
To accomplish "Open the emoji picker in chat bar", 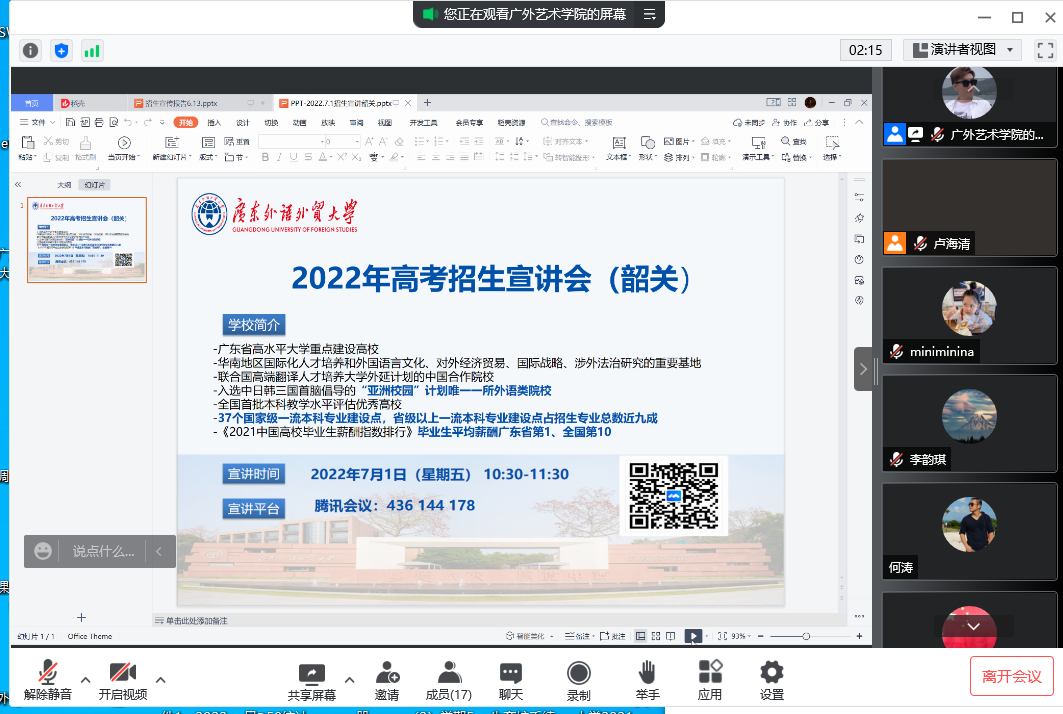I will coord(43,551).
